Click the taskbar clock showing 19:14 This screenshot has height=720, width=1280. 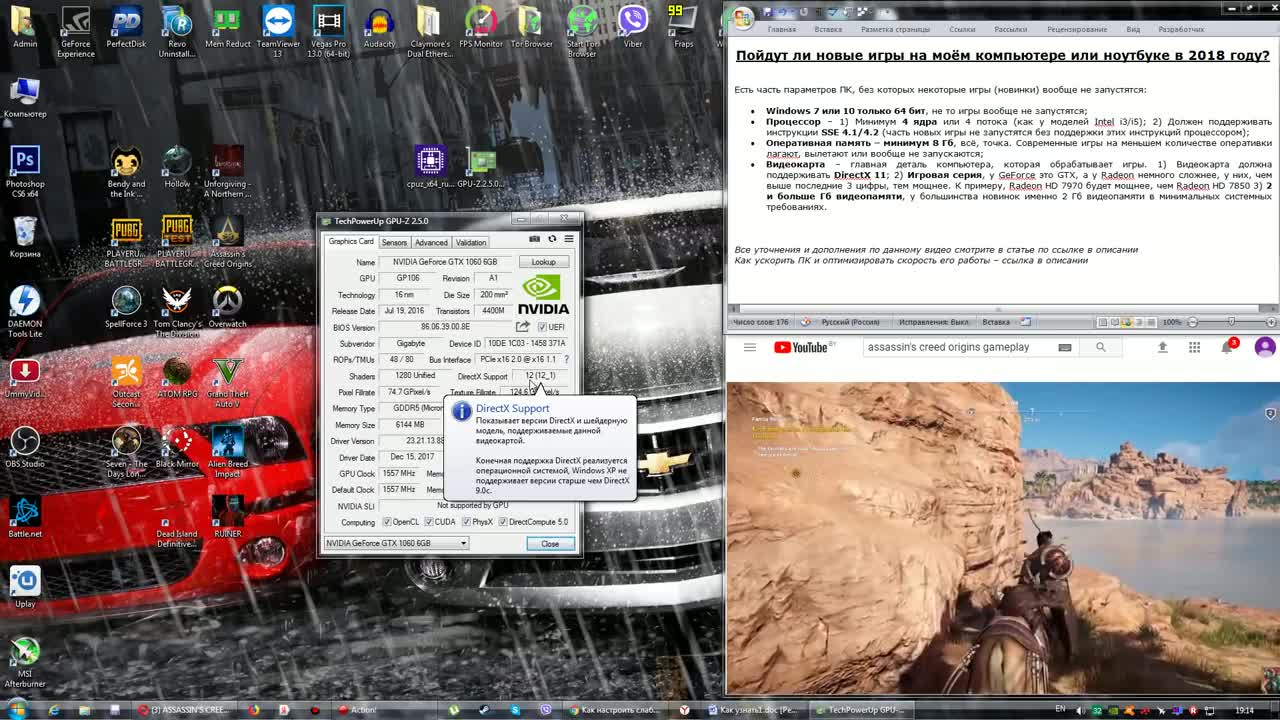(x=1244, y=710)
